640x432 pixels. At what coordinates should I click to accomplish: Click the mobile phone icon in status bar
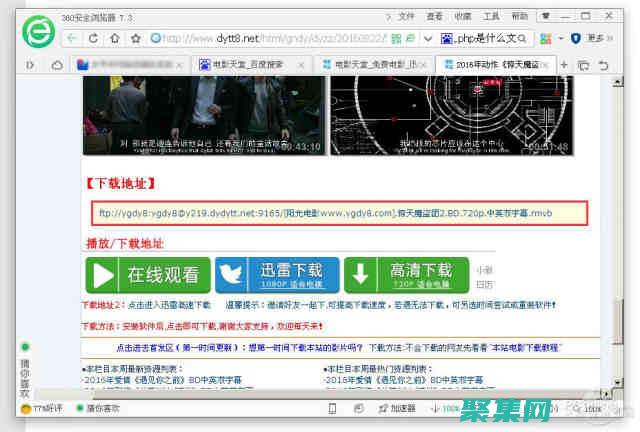332,408
